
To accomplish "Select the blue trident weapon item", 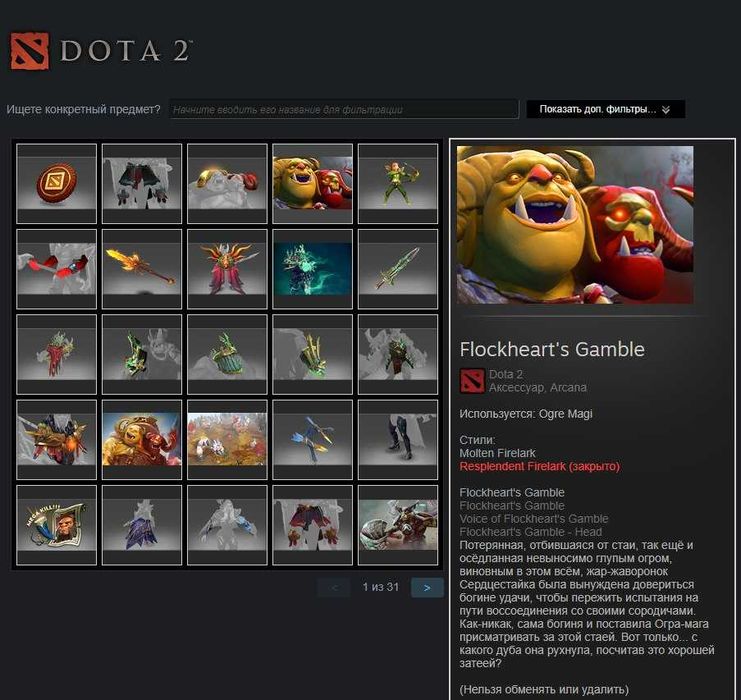I will [x=312, y=440].
